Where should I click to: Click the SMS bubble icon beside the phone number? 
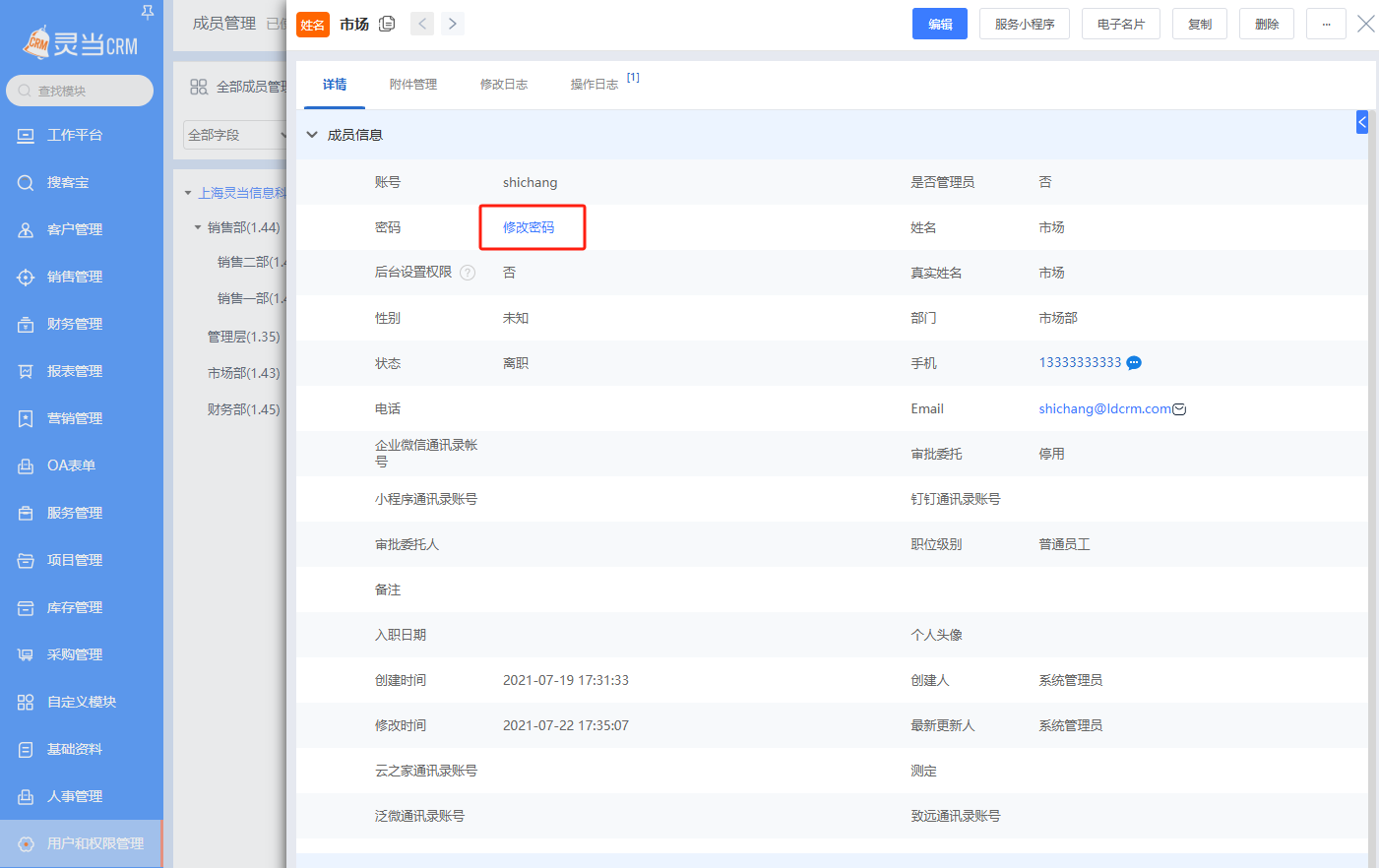(x=1134, y=363)
